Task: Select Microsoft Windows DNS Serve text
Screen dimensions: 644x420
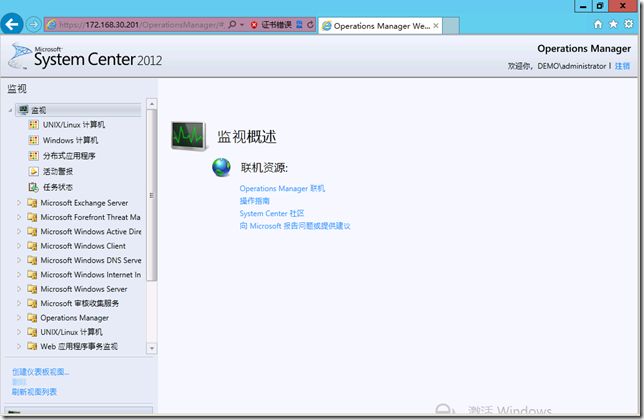Action: pos(91,260)
